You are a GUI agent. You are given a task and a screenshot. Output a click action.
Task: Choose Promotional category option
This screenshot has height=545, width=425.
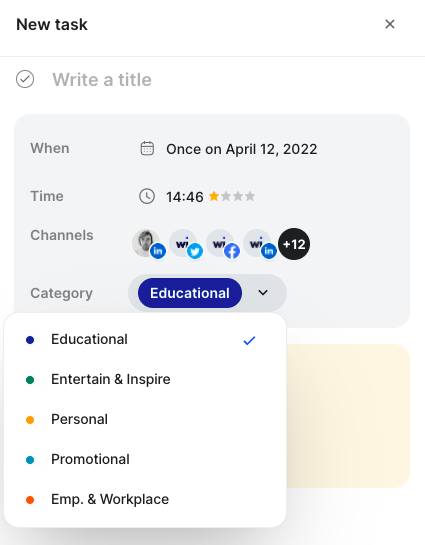click(145, 459)
